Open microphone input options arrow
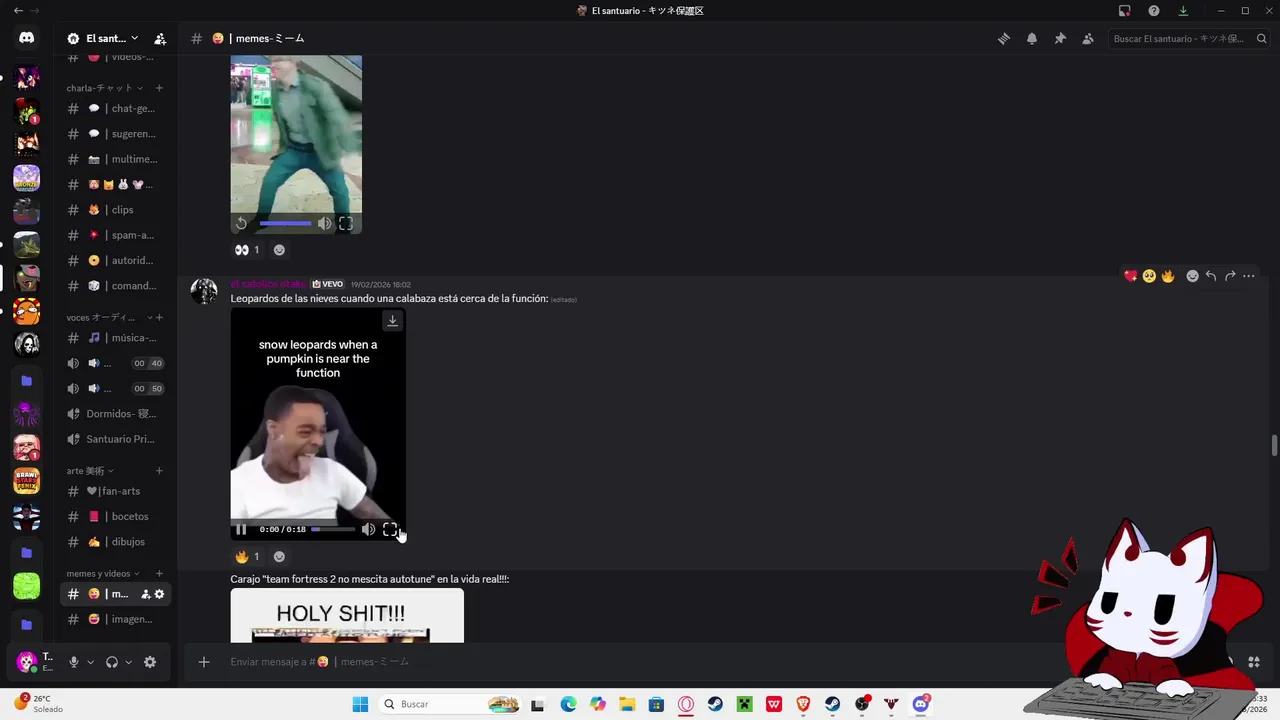The width and height of the screenshot is (1280, 720). click(90, 662)
